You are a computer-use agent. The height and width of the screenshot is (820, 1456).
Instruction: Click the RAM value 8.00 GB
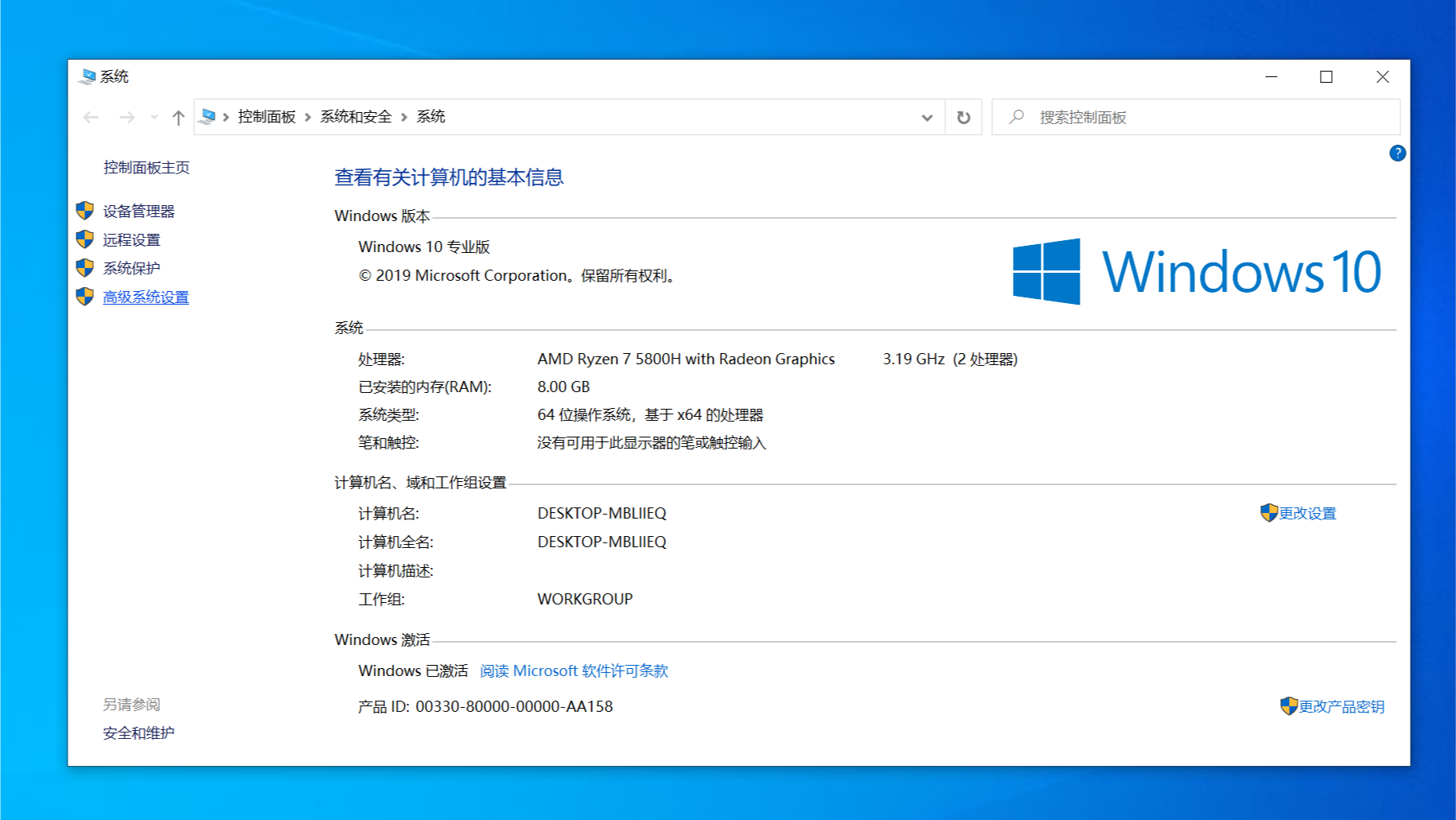coord(563,387)
